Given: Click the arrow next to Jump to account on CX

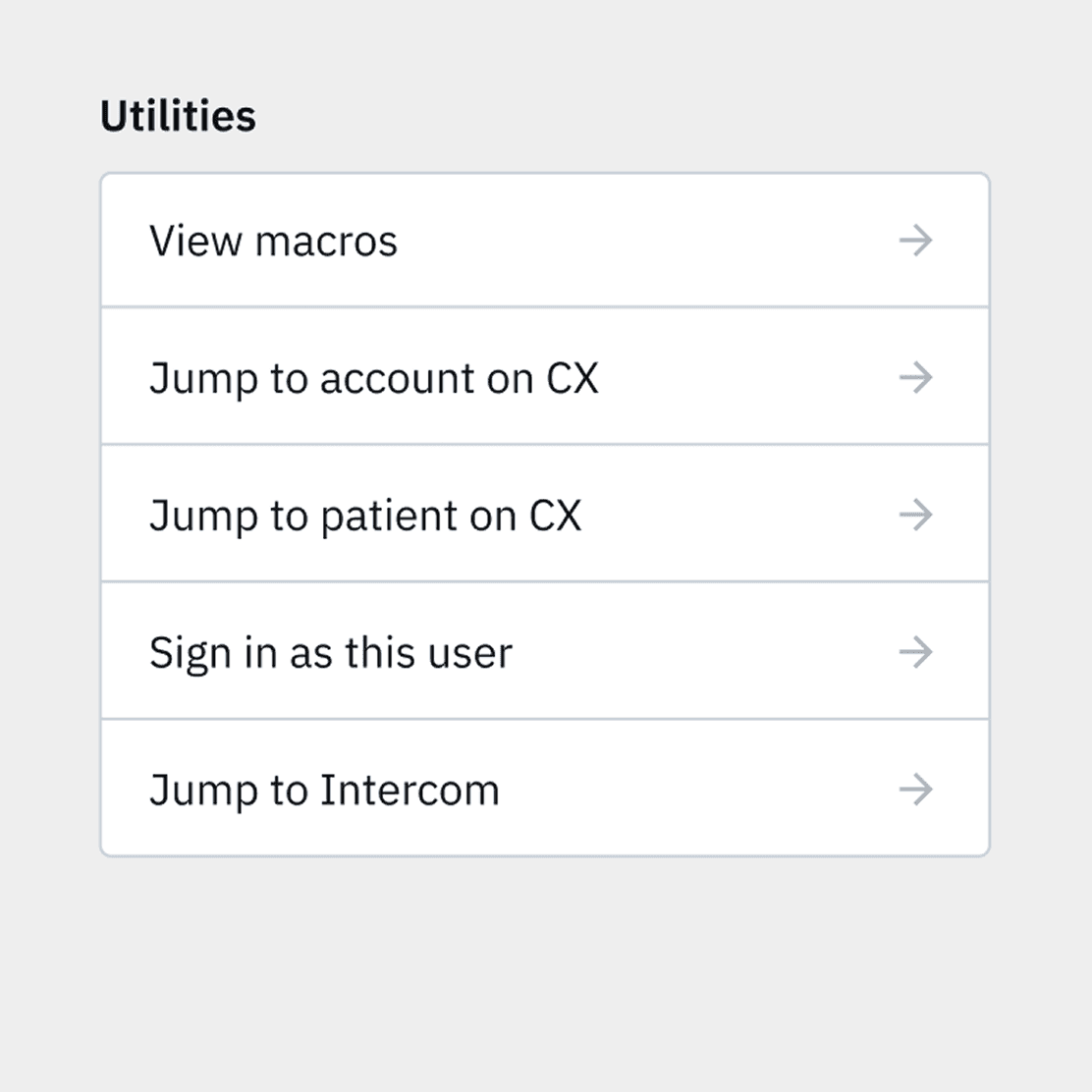Looking at the screenshot, I should click(916, 377).
